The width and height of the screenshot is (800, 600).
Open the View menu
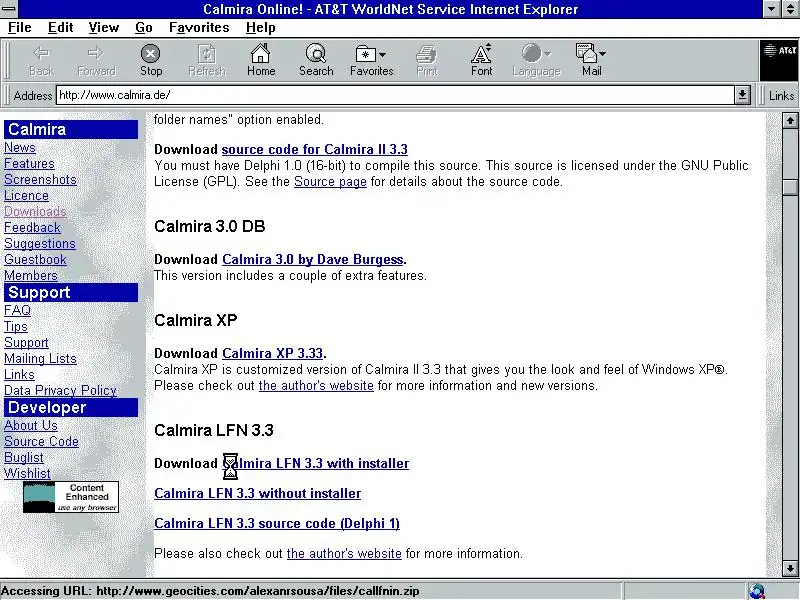tap(104, 28)
